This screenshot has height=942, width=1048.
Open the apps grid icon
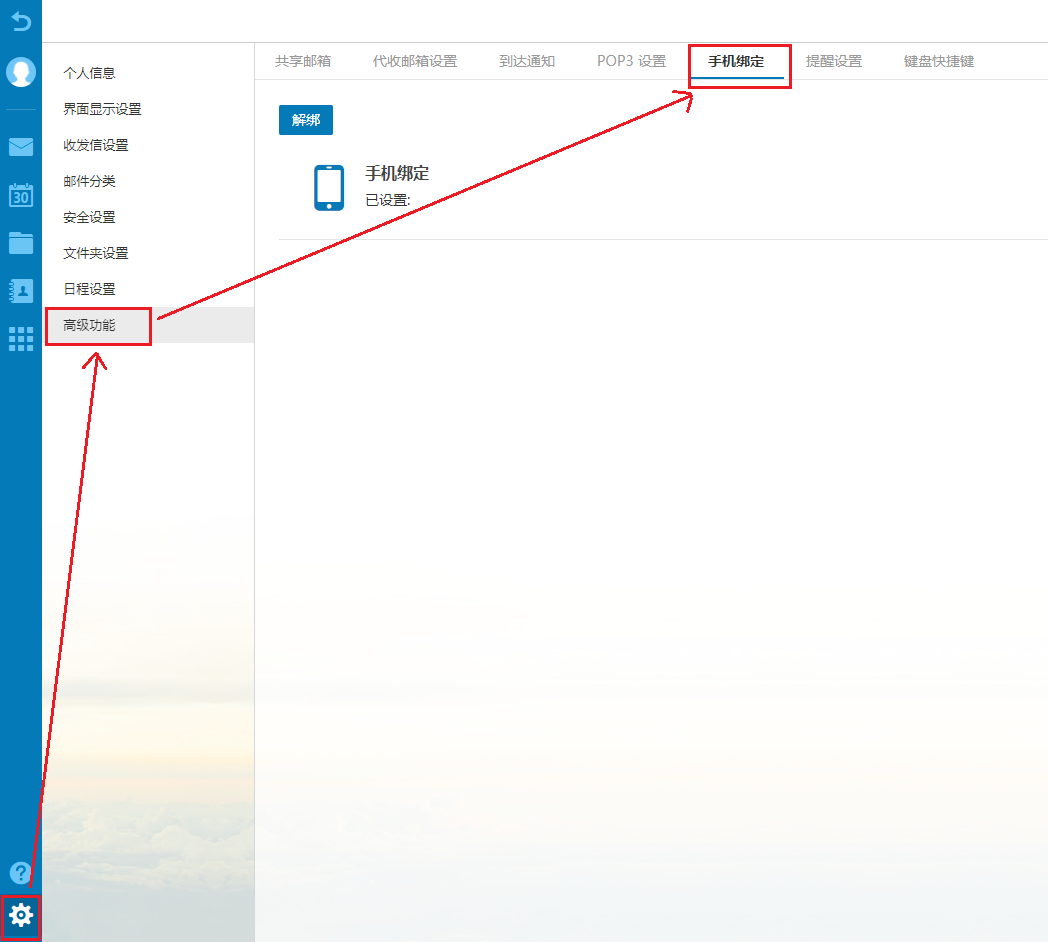pos(21,338)
